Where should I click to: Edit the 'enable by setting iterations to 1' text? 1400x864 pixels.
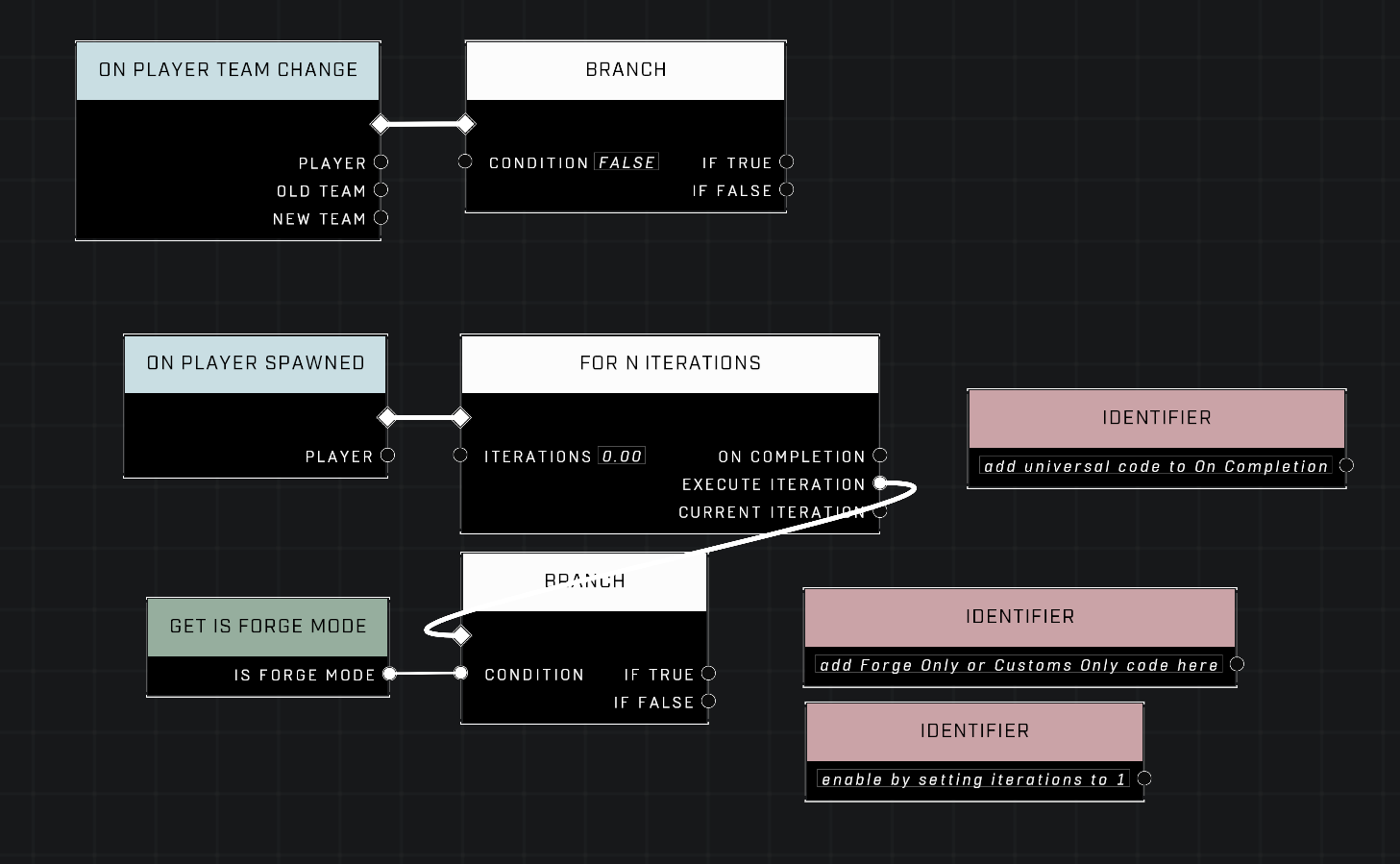tap(972, 779)
